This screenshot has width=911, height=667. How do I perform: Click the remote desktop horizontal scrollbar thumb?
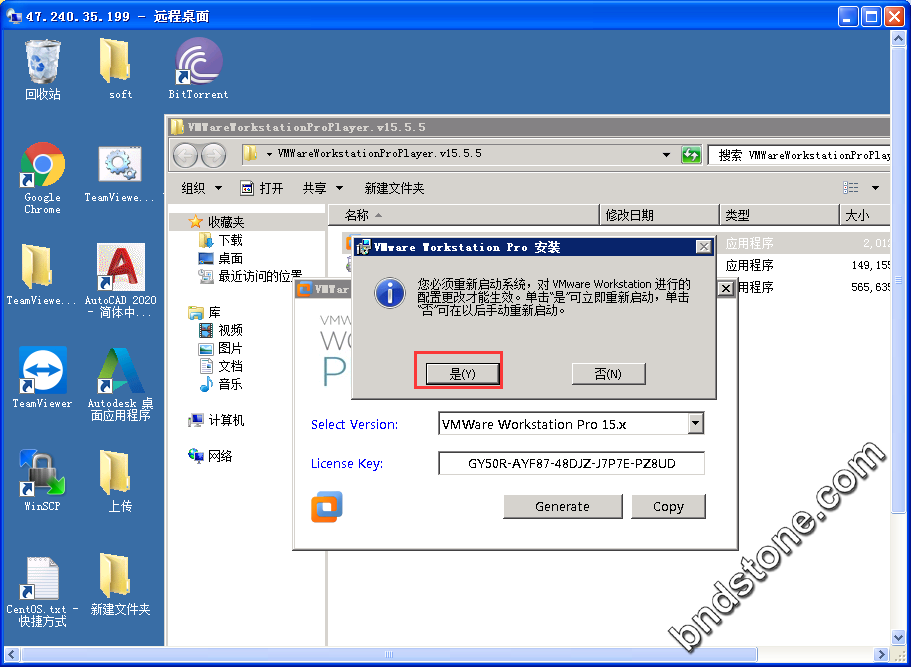coord(389,654)
